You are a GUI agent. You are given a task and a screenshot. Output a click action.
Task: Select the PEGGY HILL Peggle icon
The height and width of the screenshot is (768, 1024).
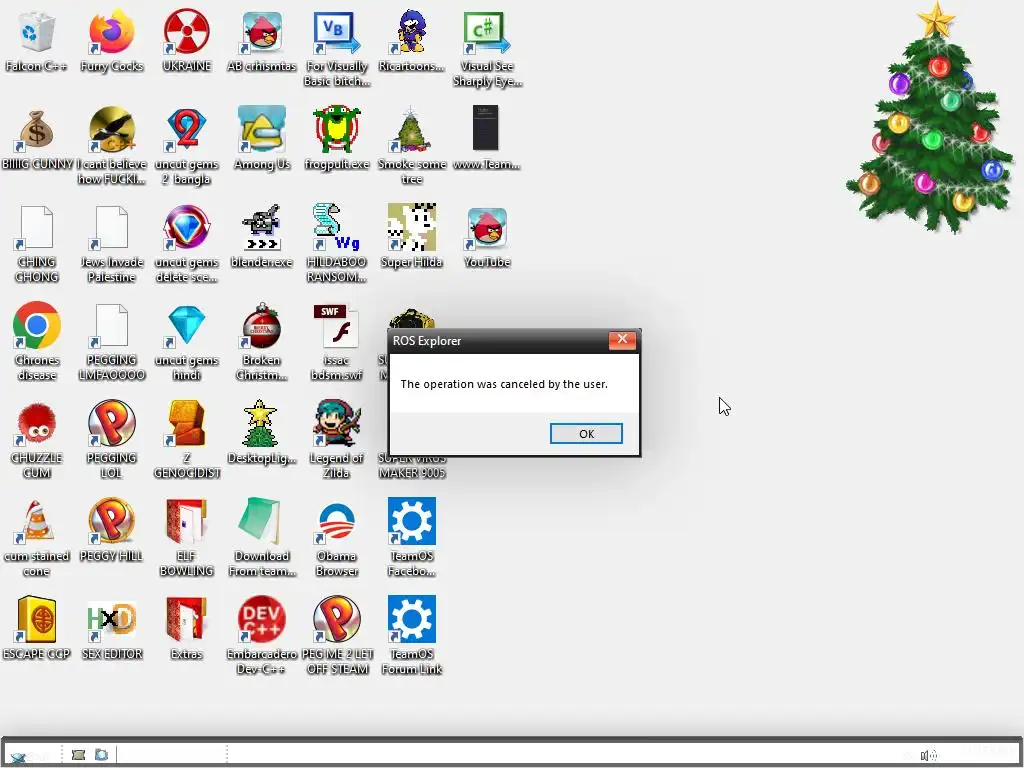(112, 521)
